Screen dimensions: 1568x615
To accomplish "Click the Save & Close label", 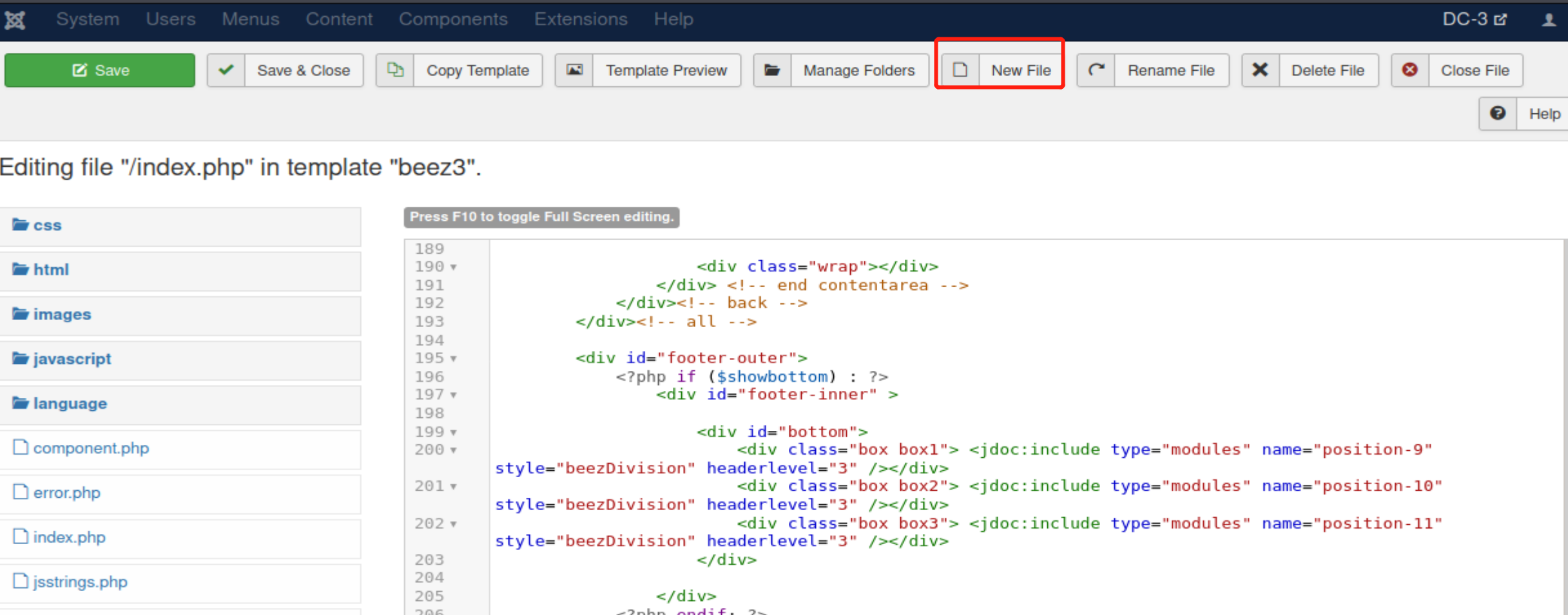I will 304,70.
